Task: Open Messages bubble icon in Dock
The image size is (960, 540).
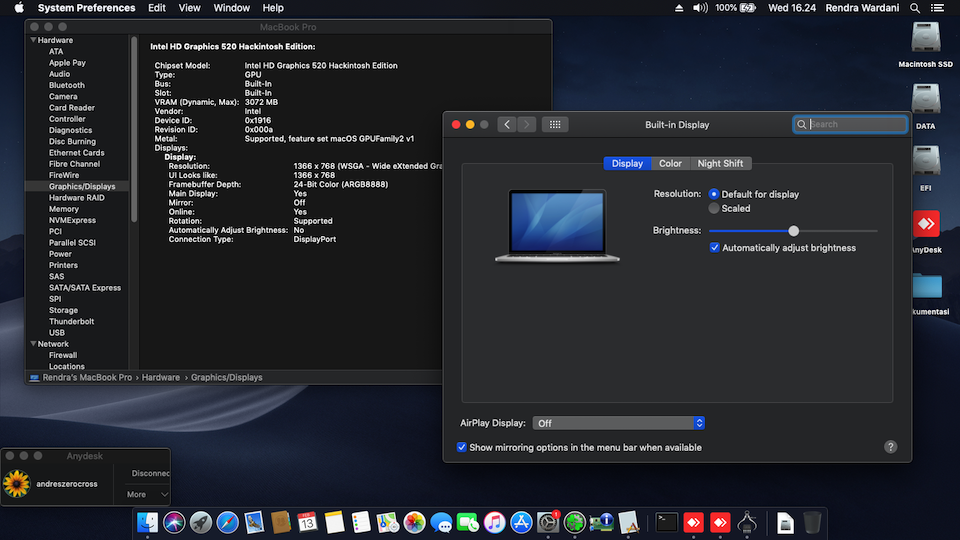Action: 441,522
